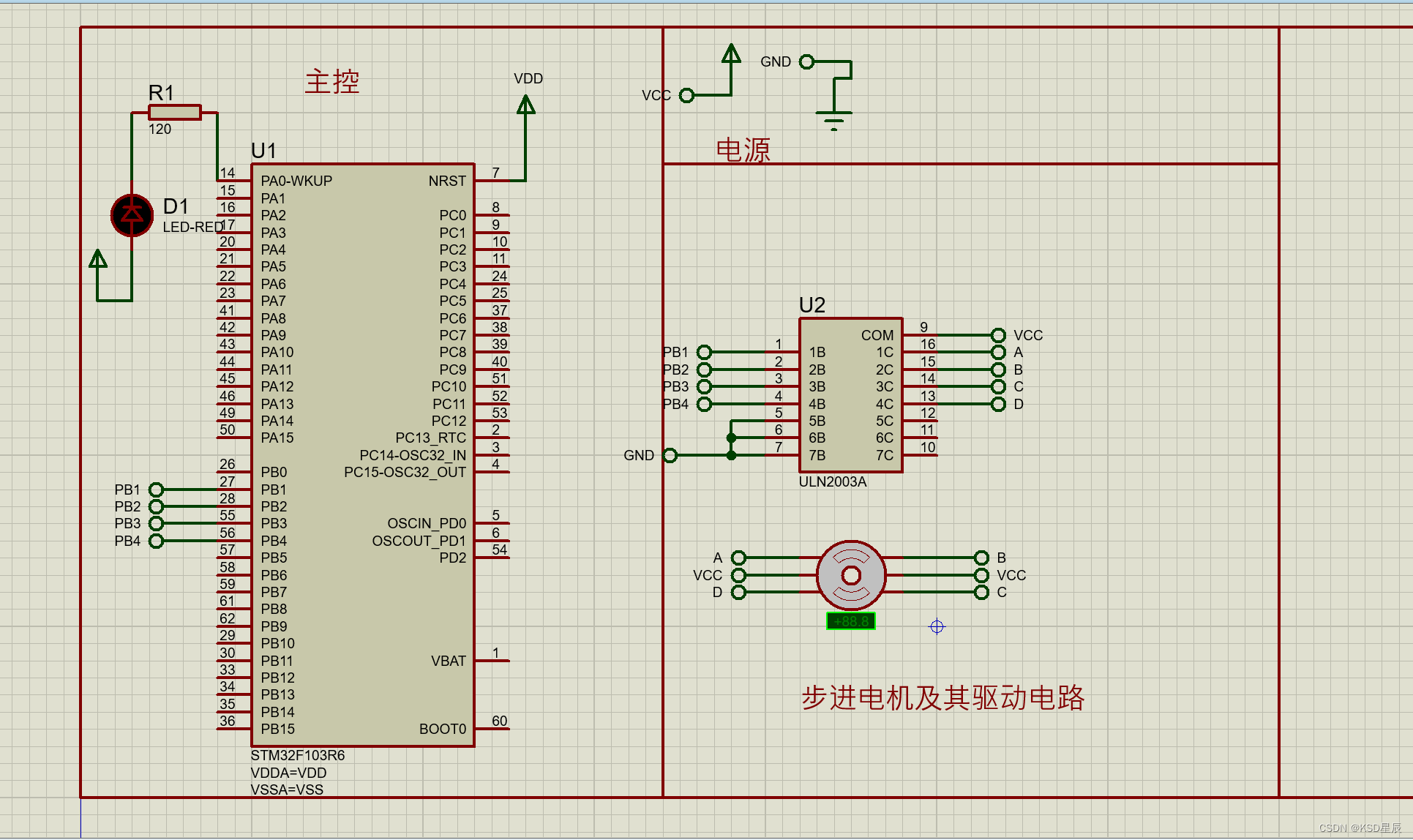1413x840 pixels.
Task: Click the 电源 section label
Action: click(743, 150)
